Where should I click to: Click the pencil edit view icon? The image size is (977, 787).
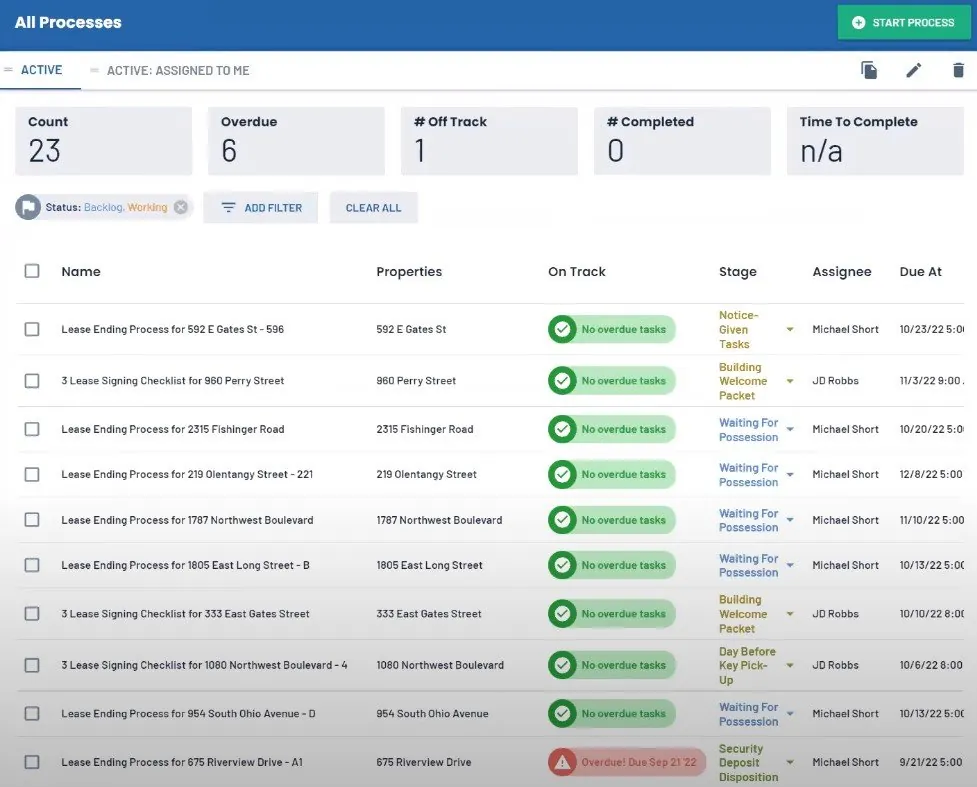pyautogui.click(x=913, y=70)
